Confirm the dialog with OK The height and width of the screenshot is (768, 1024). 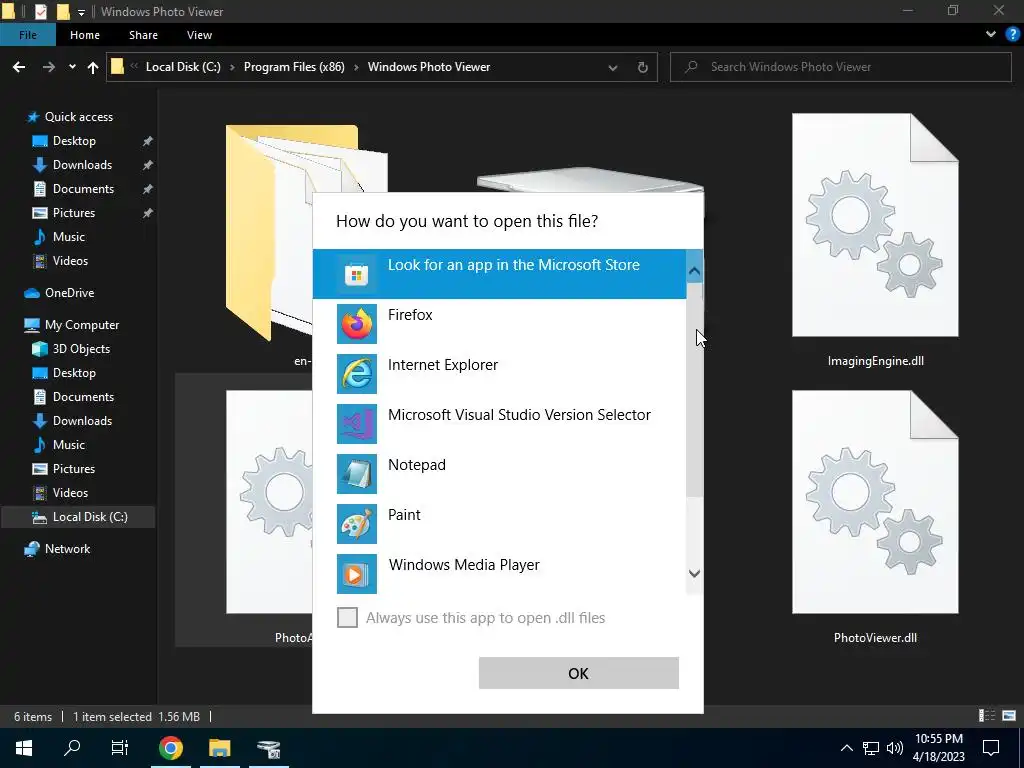click(x=579, y=673)
